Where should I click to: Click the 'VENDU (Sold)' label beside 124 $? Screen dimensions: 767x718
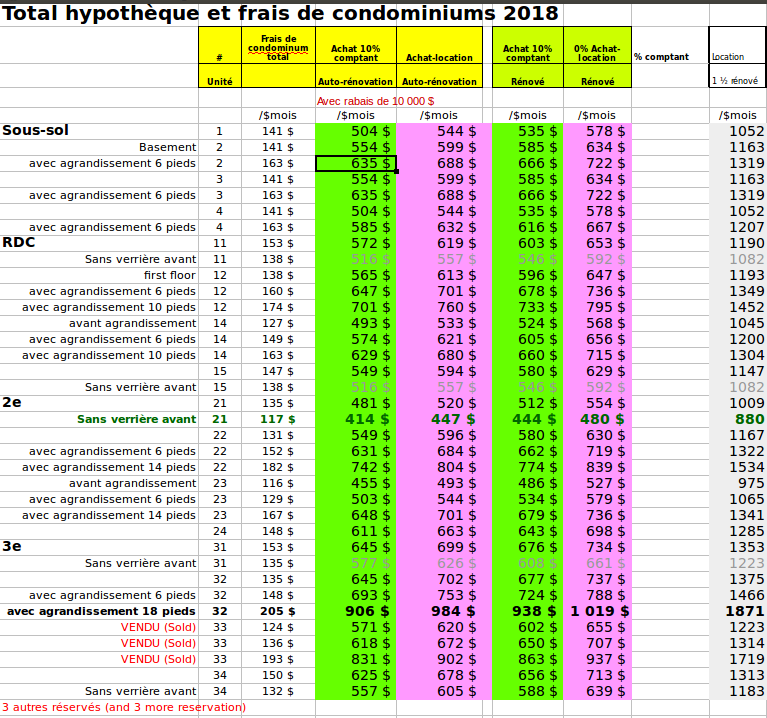(158, 627)
